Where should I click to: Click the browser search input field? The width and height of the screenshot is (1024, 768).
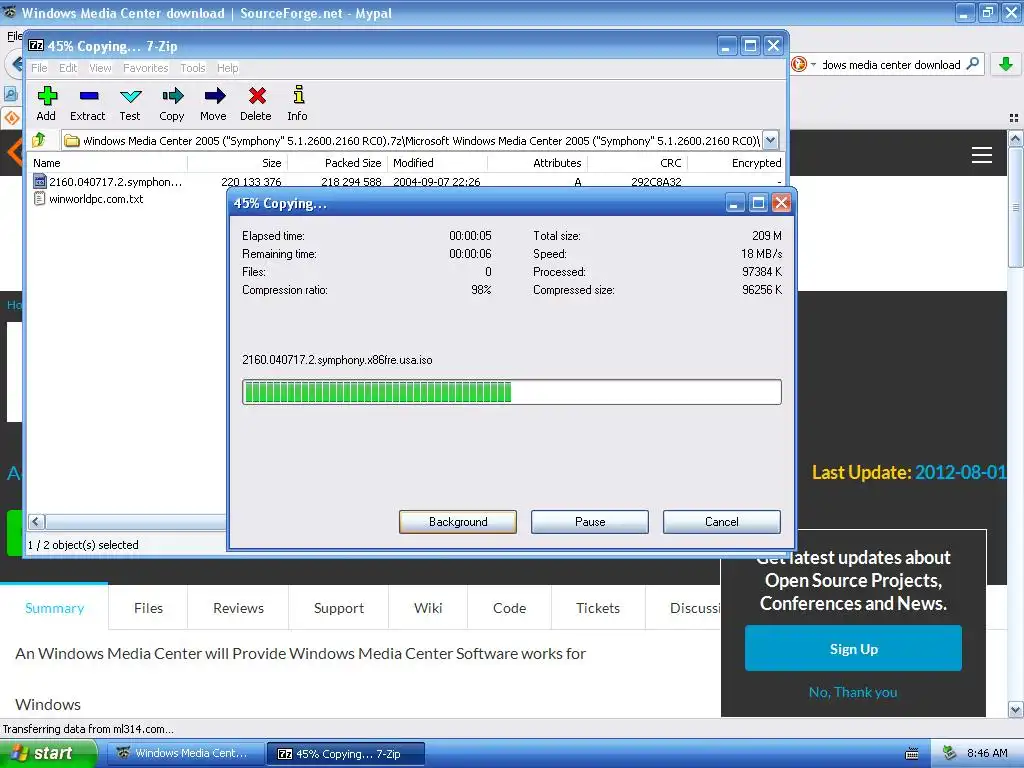tap(891, 65)
